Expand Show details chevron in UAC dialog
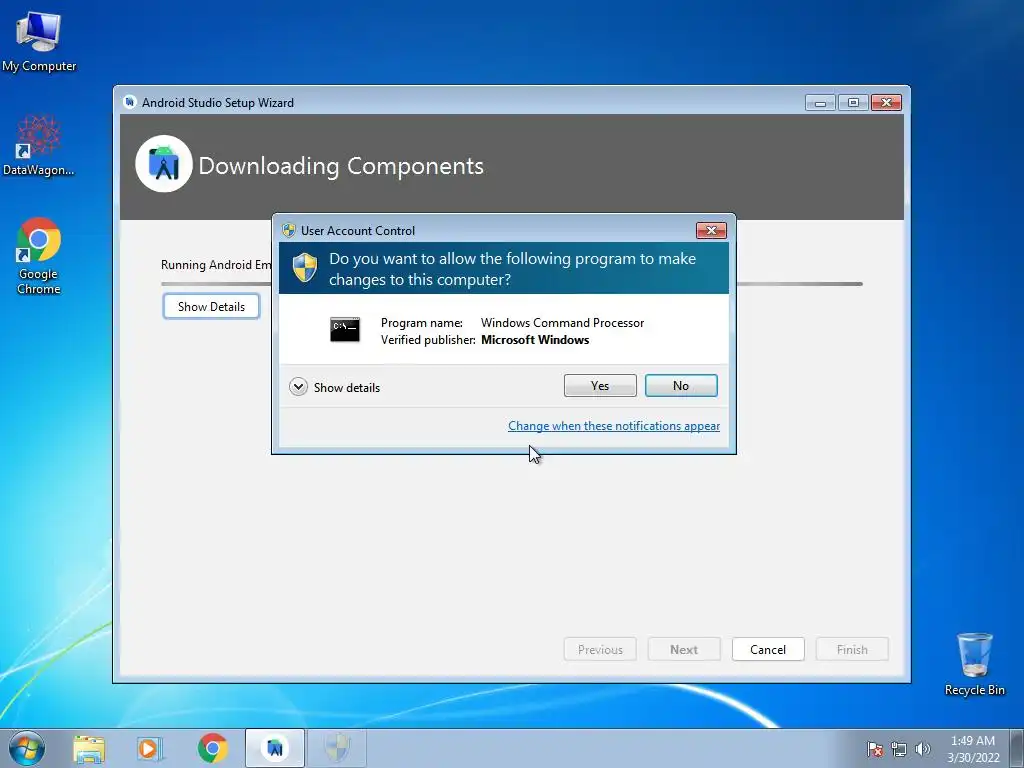Image resolution: width=1024 pixels, height=768 pixels. pos(298,387)
